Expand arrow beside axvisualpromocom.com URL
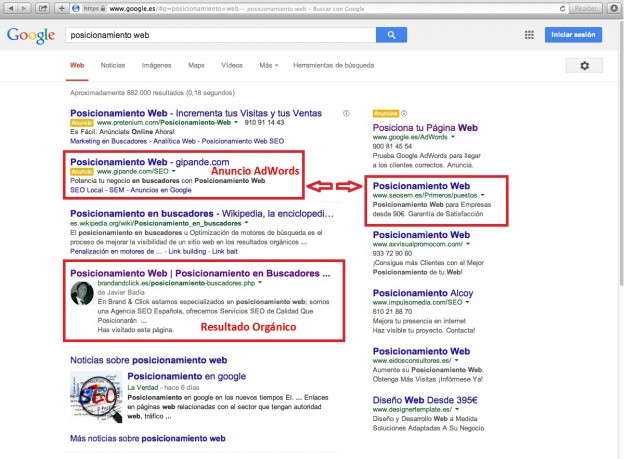Image resolution: width=624 pixels, height=459 pixels. pyautogui.click(x=468, y=244)
